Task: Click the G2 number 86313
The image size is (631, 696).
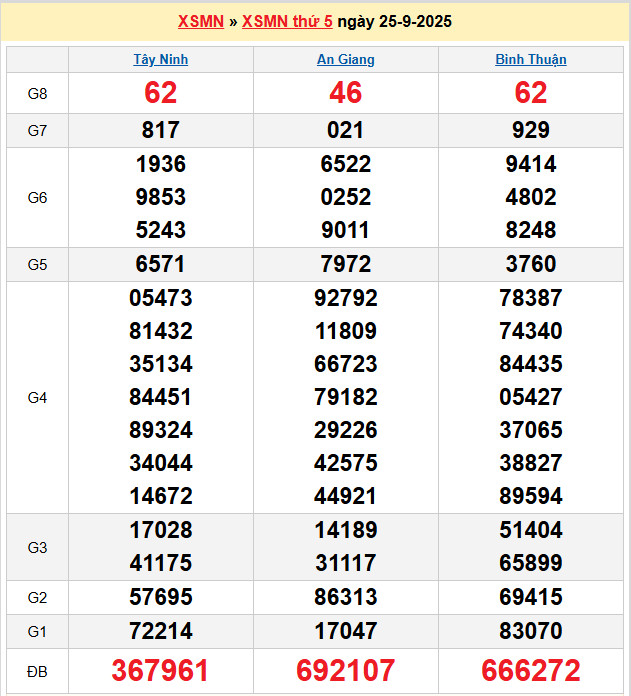Action: 346,597
